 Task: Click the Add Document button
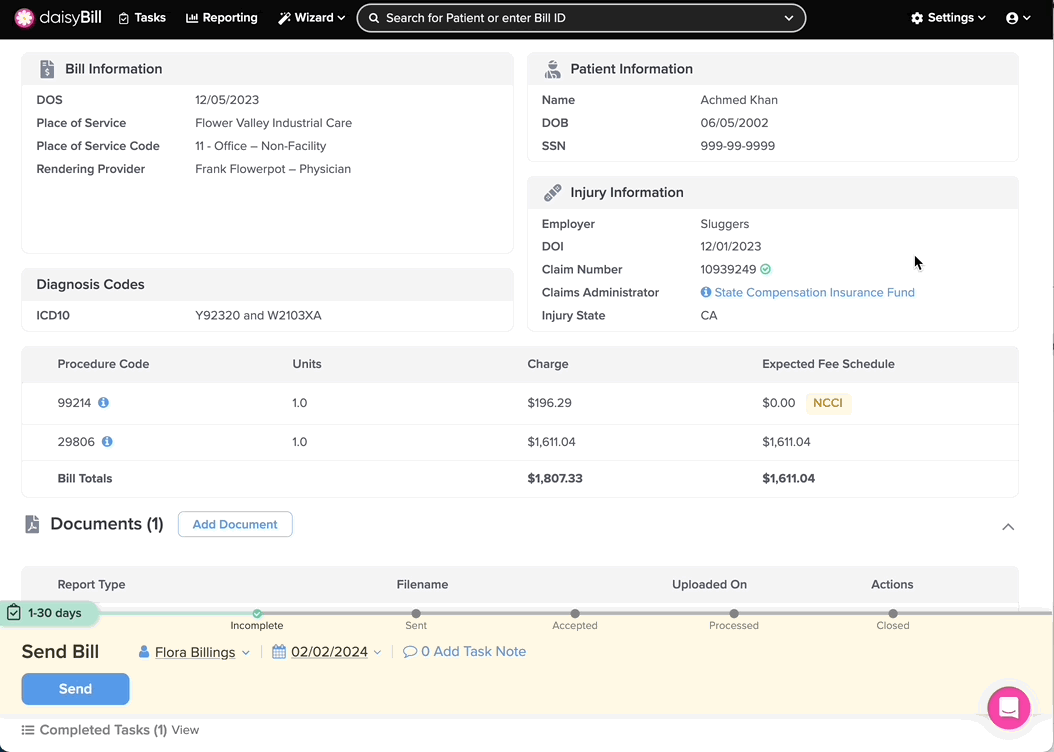[x=235, y=524]
